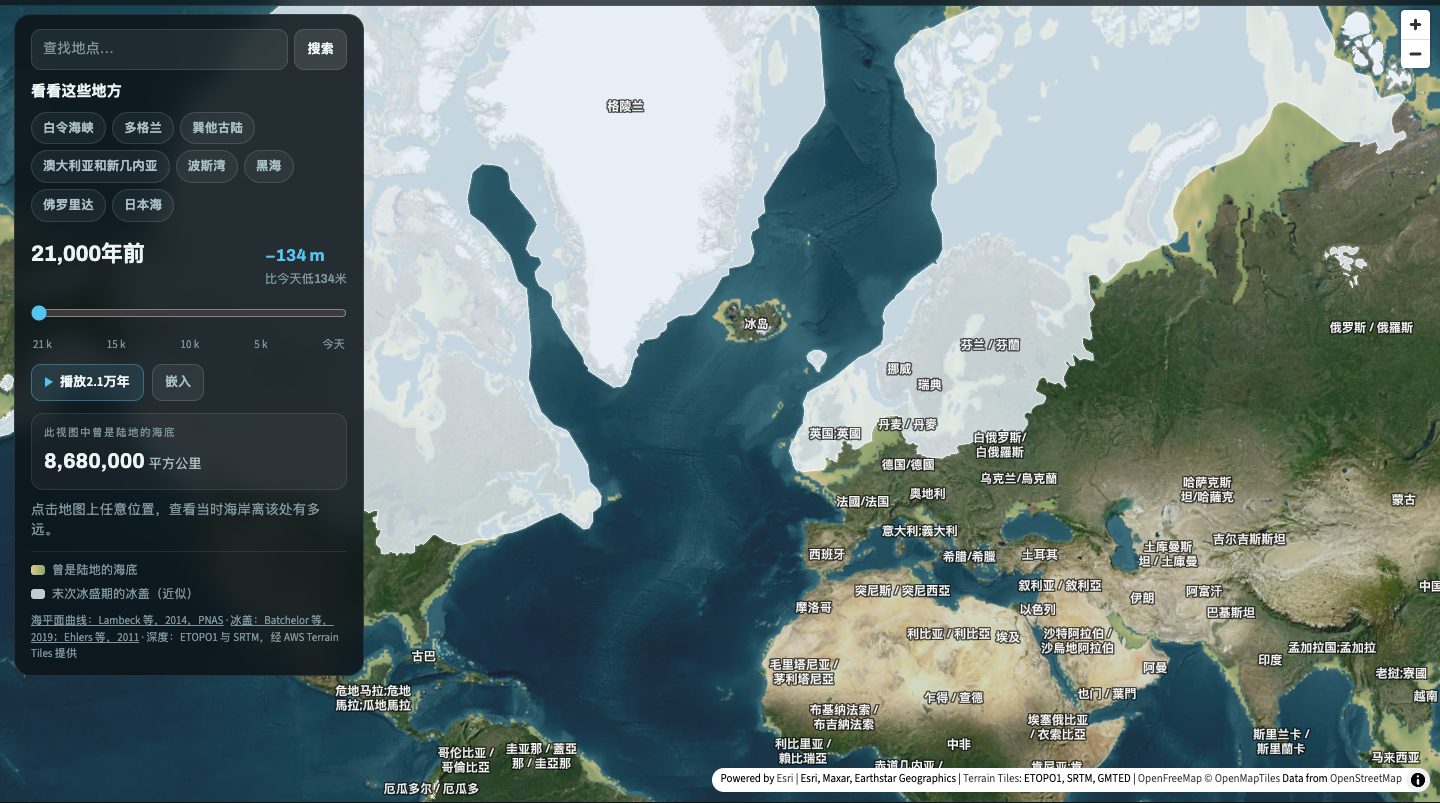
Task: Click the 印度 map label
Action: click(1270, 661)
